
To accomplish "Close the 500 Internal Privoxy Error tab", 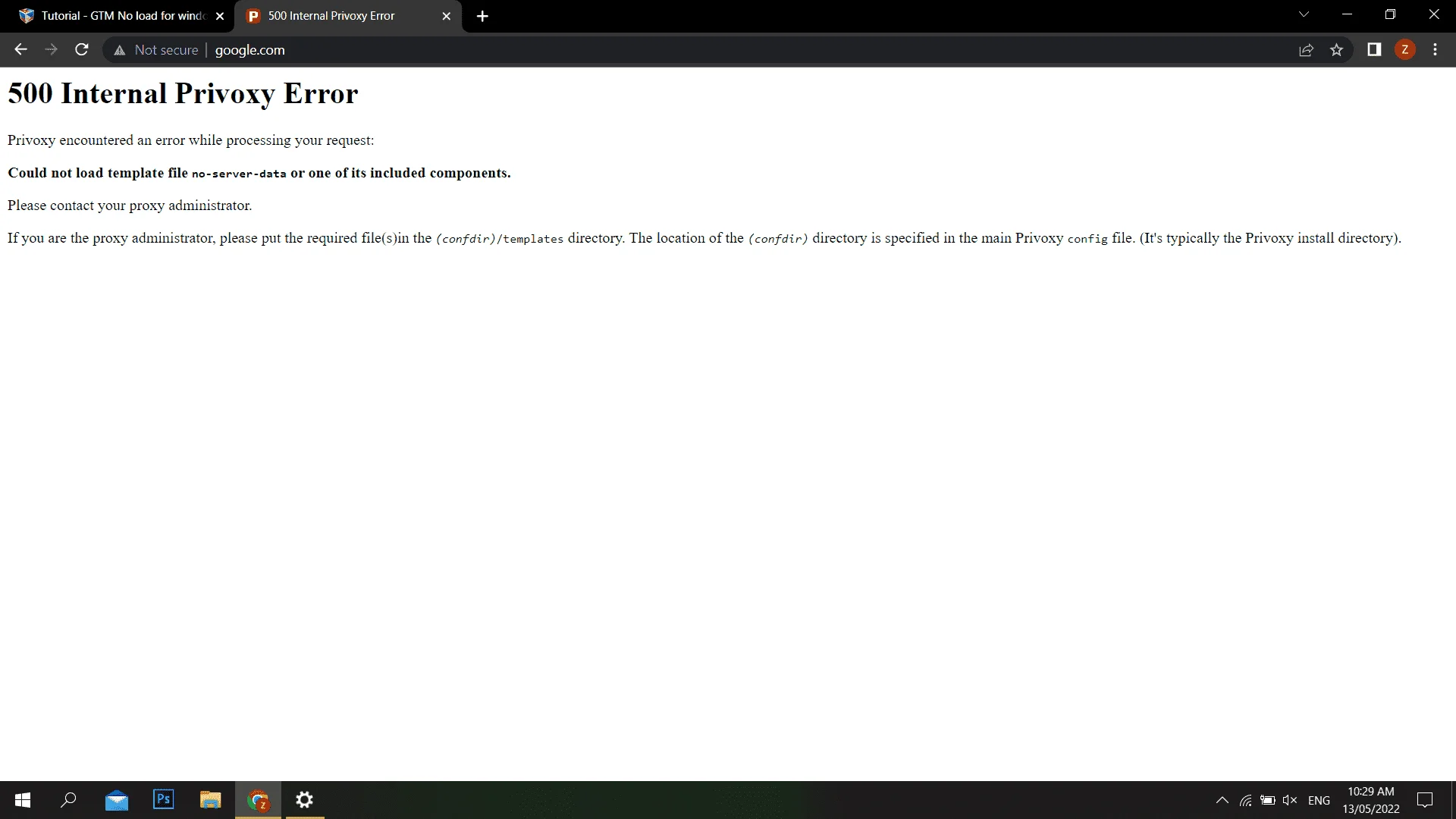I will [x=447, y=16].
